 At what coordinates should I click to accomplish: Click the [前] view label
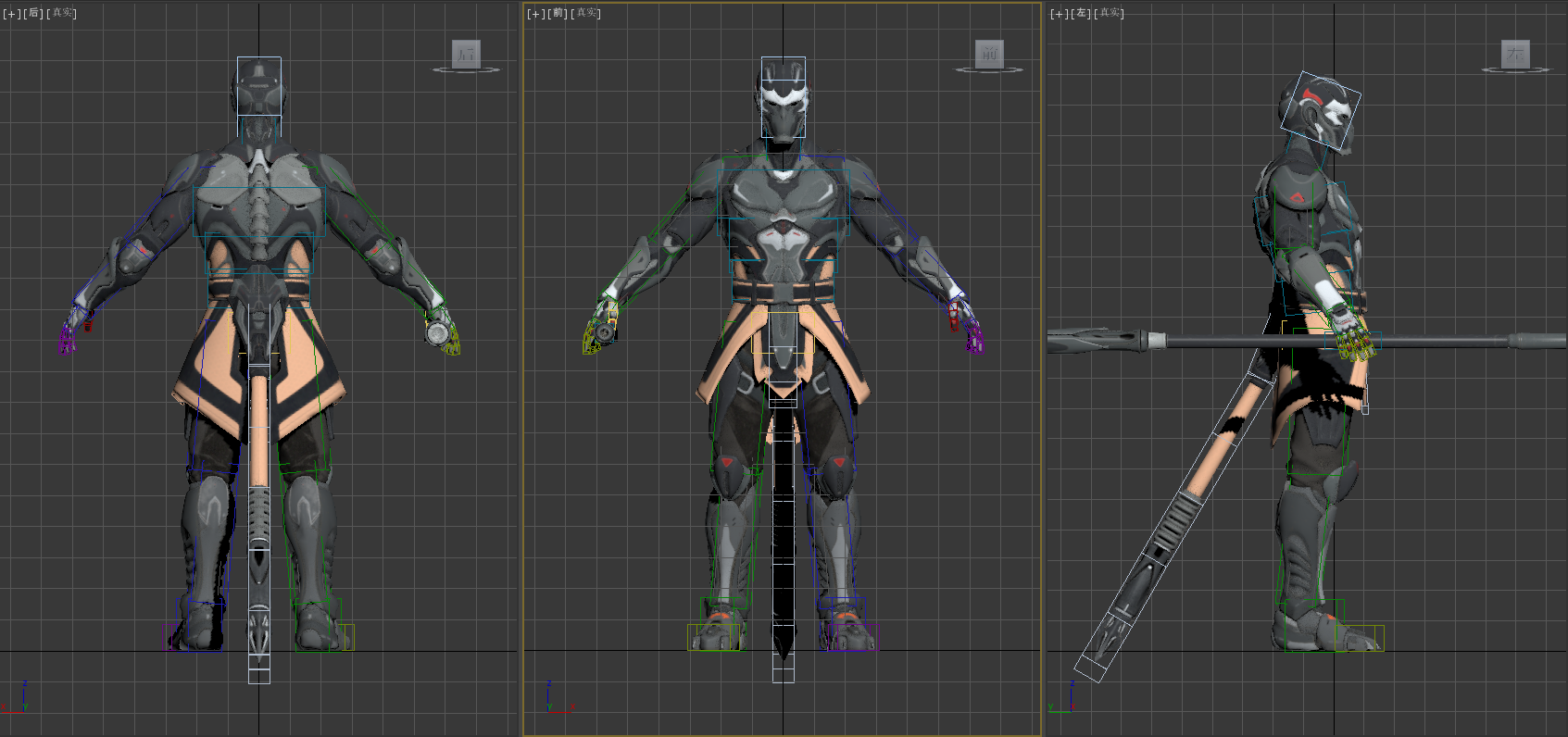(x=557, y=13)
